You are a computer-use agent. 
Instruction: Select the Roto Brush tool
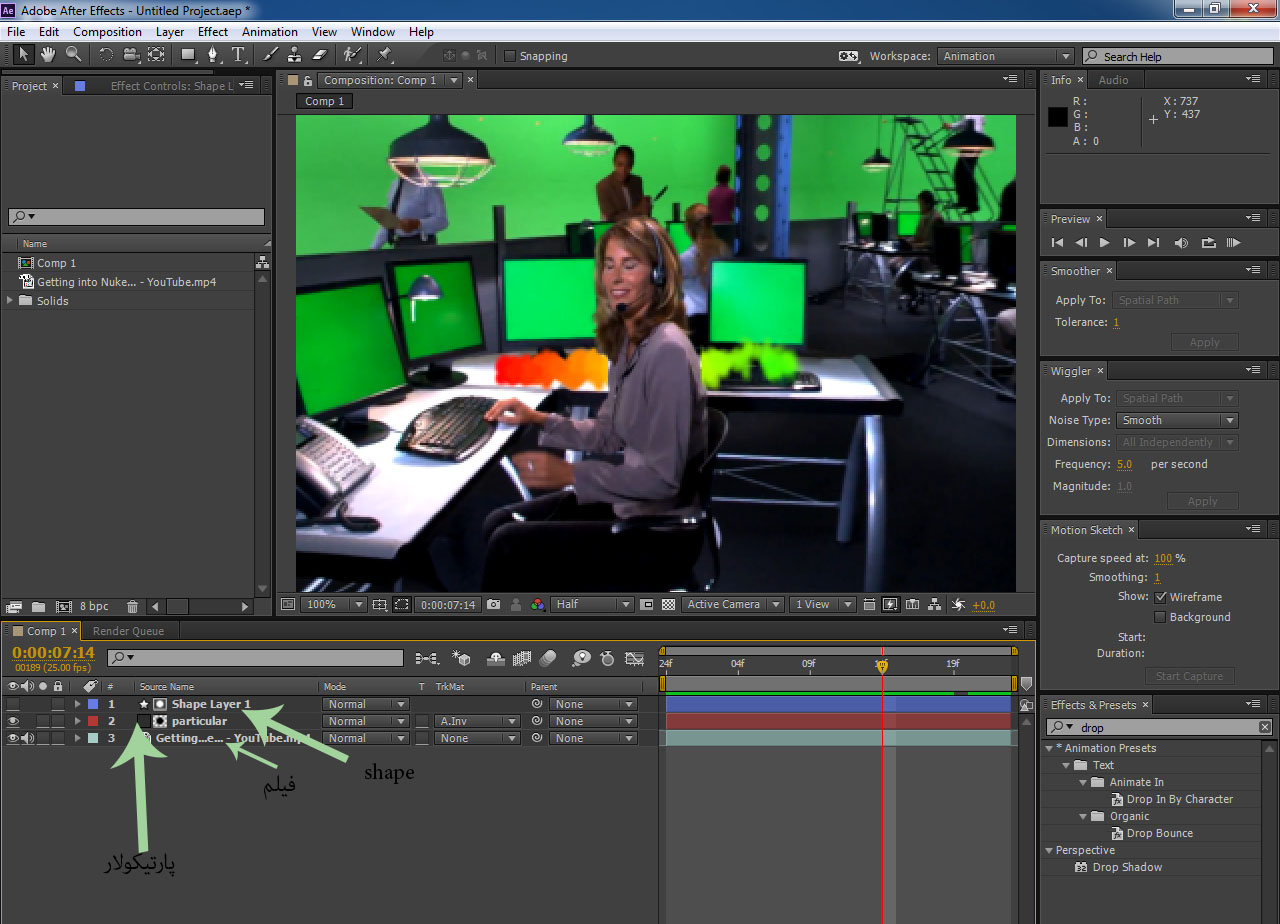click(351, 54)
